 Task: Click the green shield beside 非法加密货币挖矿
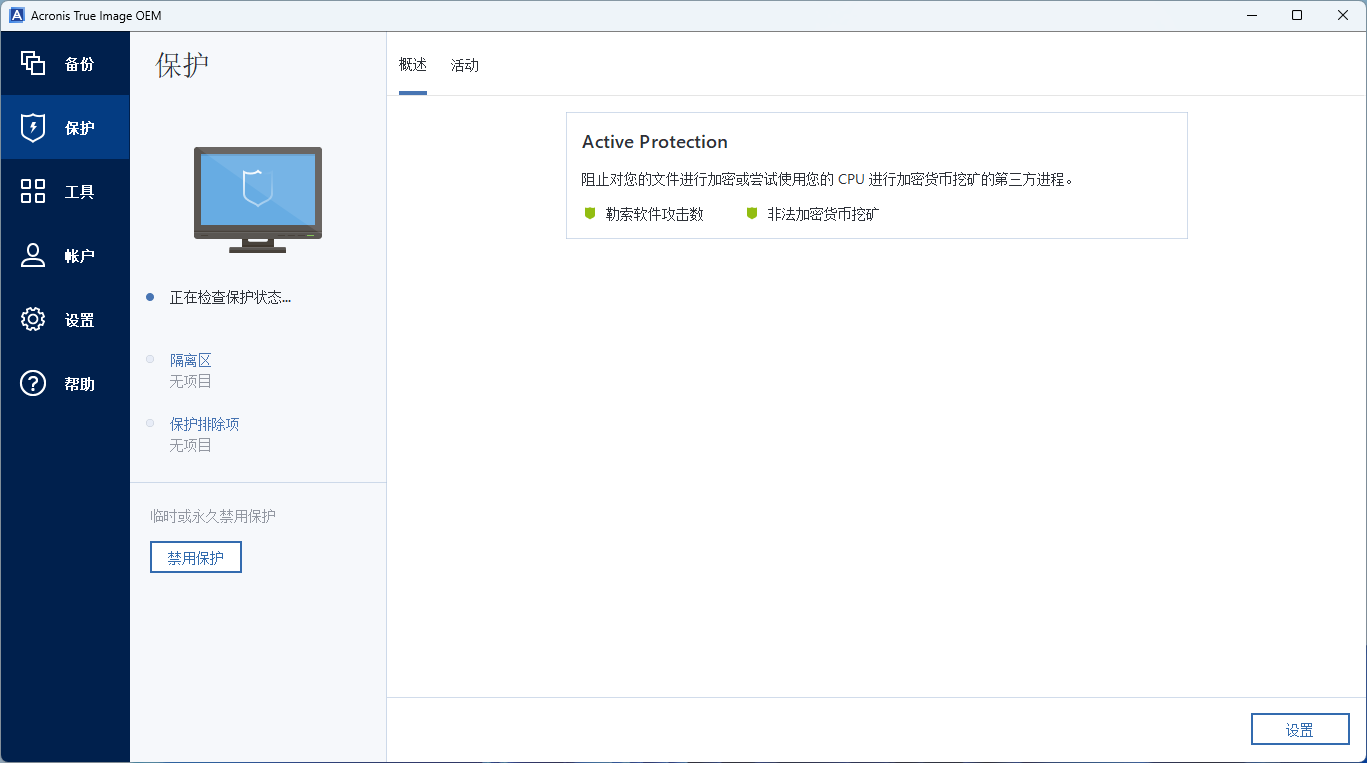coord(752,213)
